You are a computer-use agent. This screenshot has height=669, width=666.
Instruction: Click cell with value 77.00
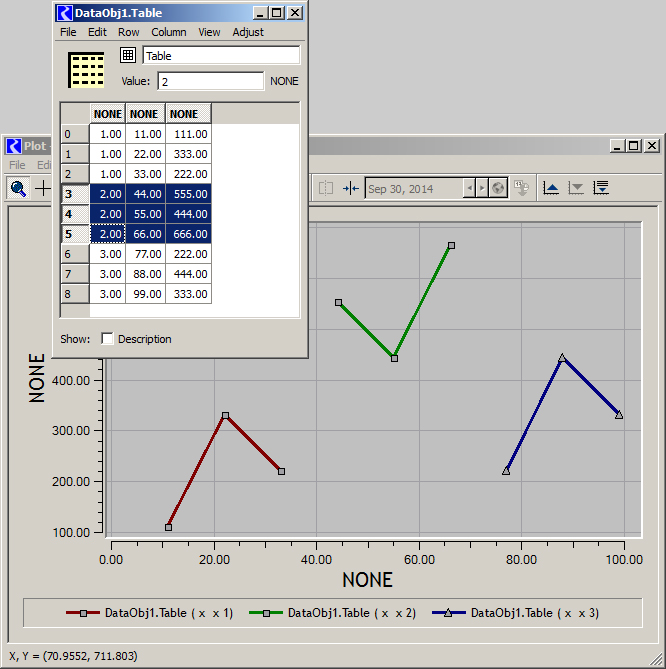[145, 254]
